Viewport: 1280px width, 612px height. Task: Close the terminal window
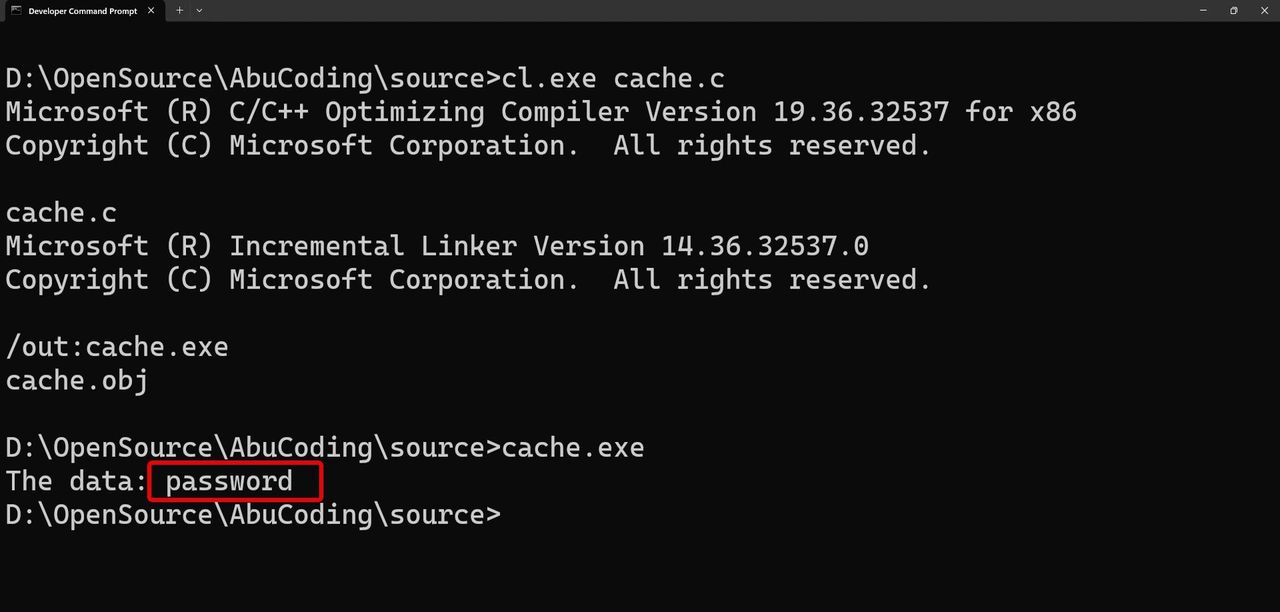(1263, 10)
